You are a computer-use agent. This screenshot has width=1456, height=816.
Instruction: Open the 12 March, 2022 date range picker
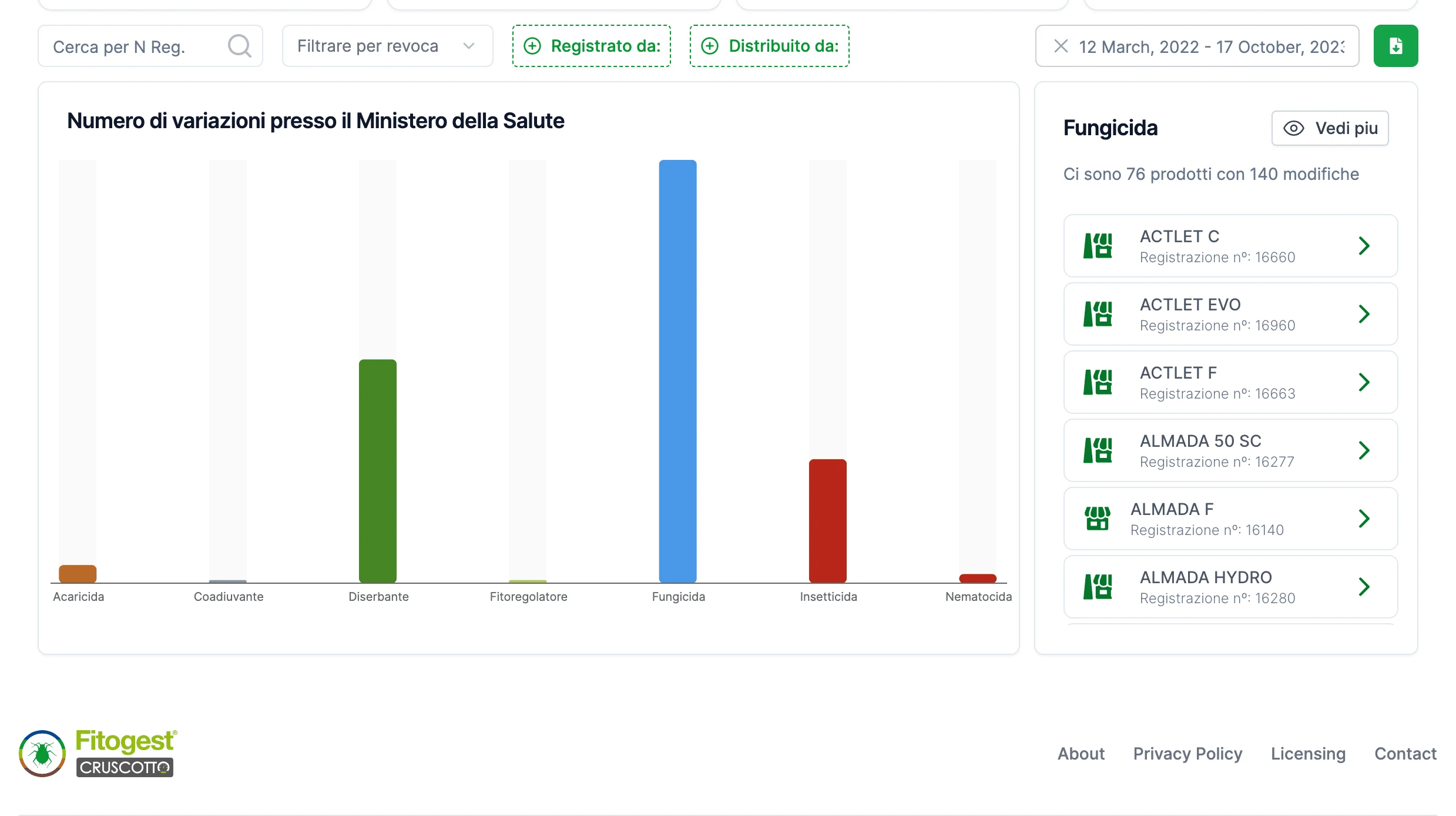(1197, 46)
